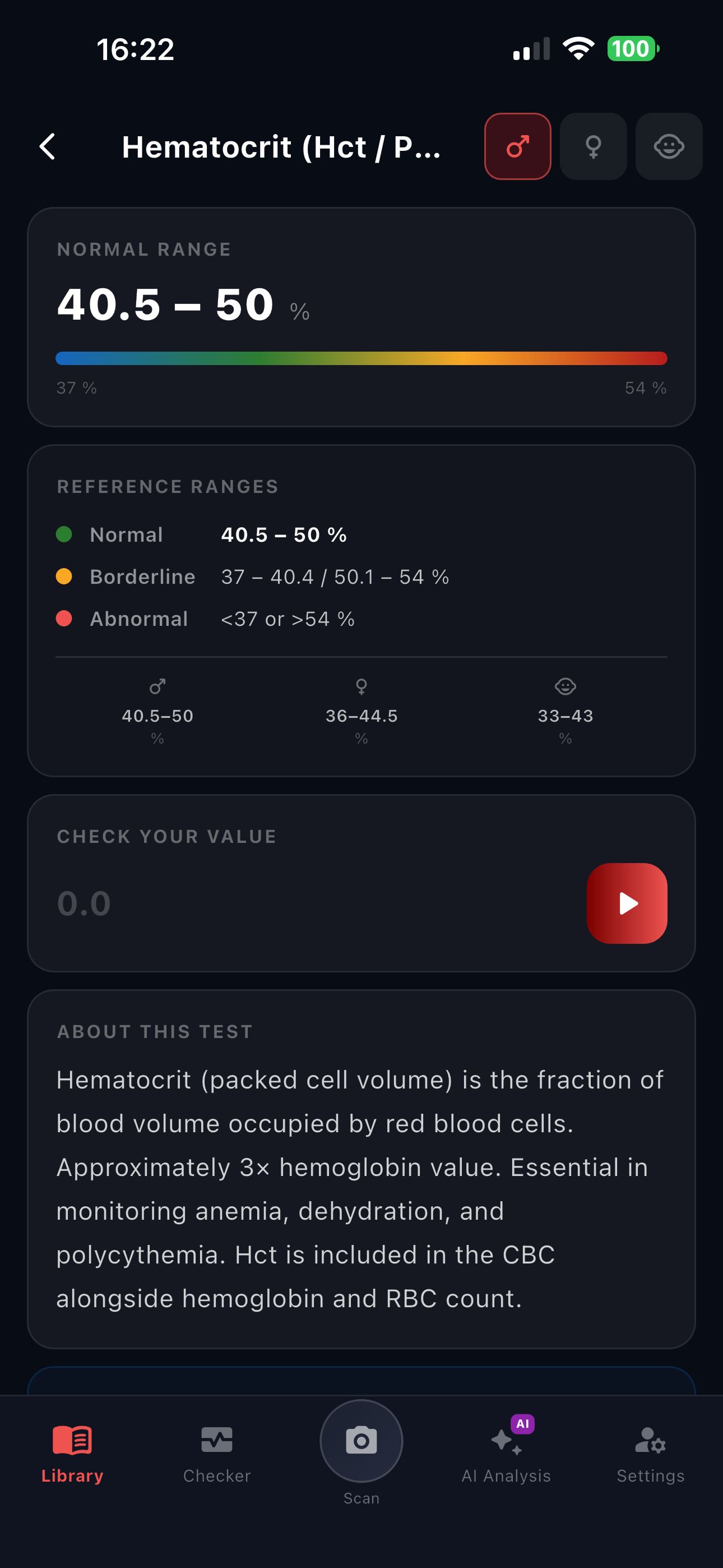Viewport: 723px width, 1568px height.
Task: Go back using the chevron arrow
Action: [48, 147]
